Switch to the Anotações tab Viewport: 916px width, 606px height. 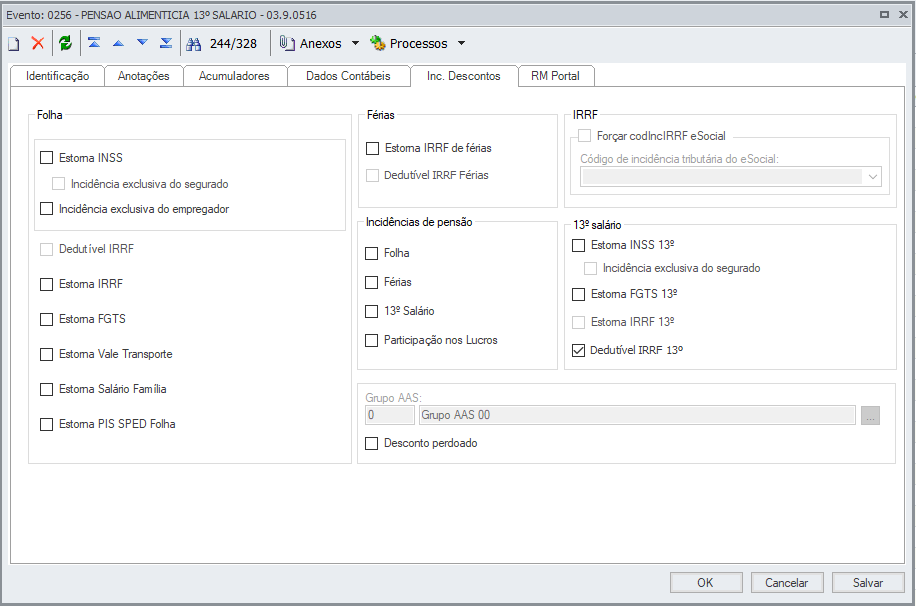144,76
